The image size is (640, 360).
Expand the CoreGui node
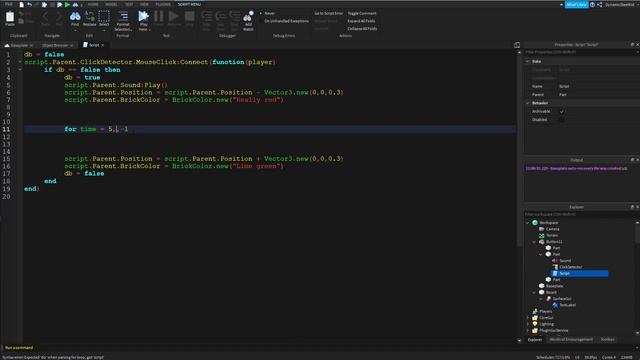(528, 318)
